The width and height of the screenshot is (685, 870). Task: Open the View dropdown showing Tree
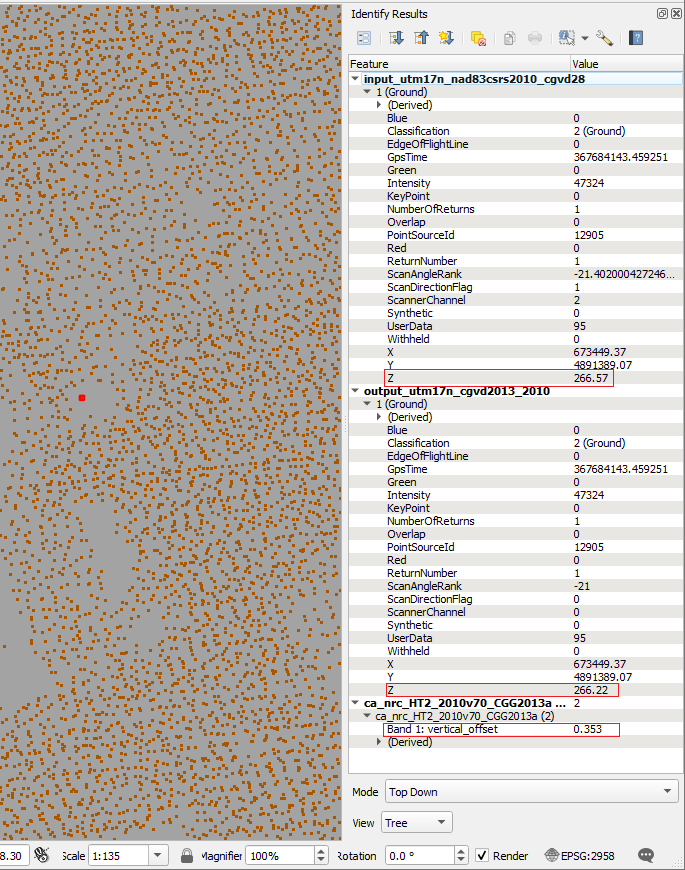point(416,823)
